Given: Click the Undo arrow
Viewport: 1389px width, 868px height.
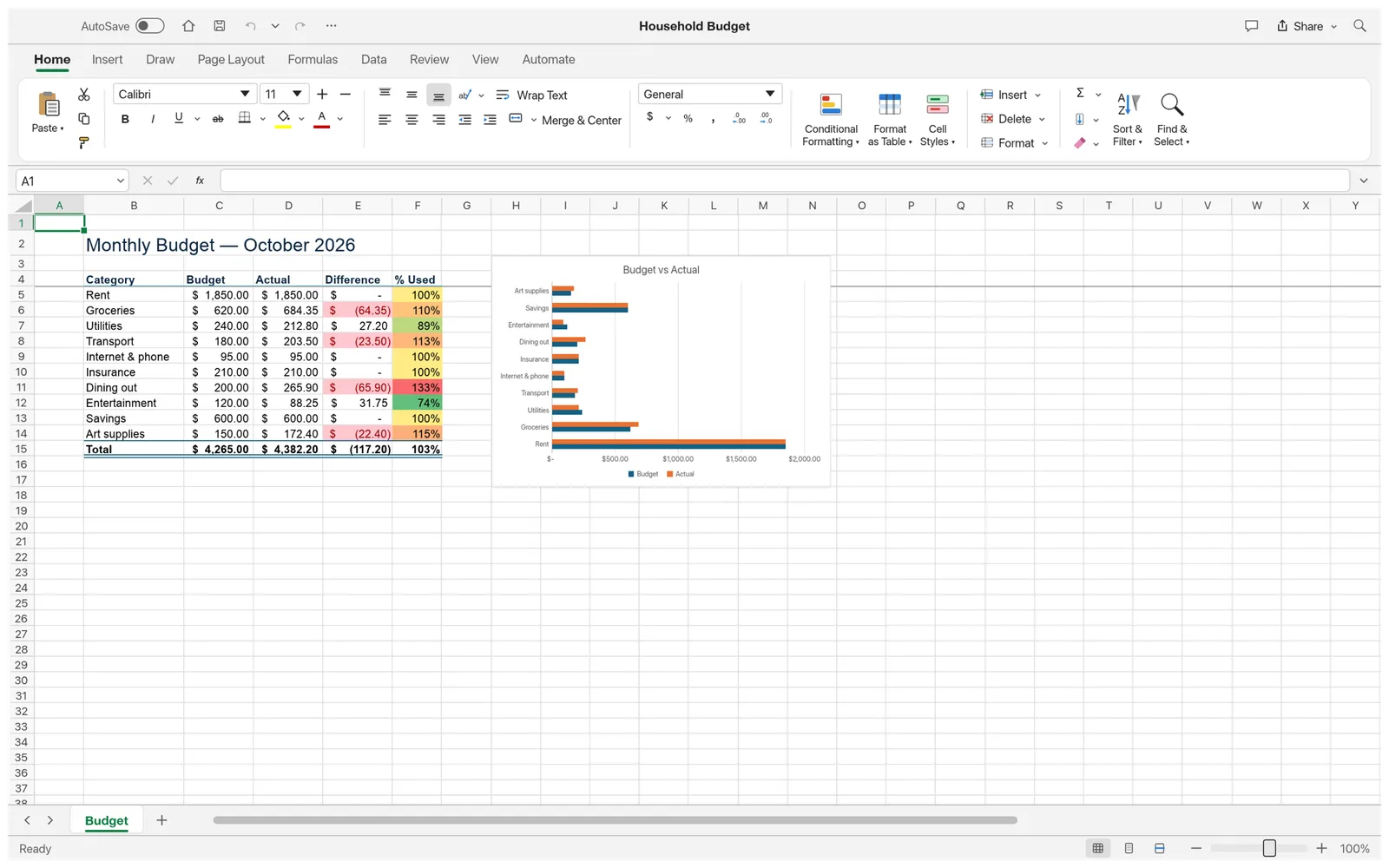Looking at the screenshot, I should (250, 26).
